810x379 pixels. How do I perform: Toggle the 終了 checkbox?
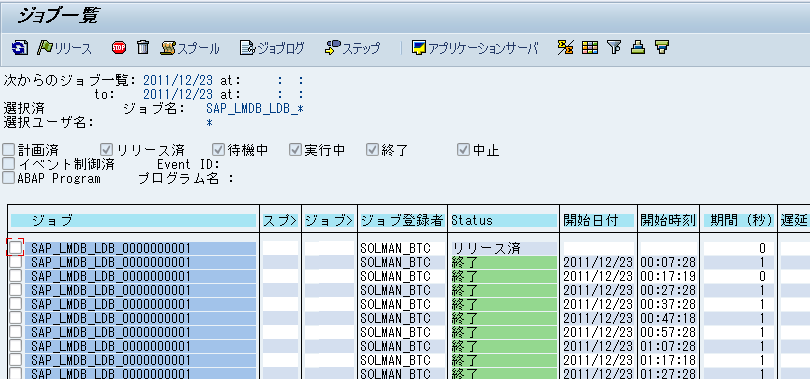pyautogui.click(x=372, y=150)
